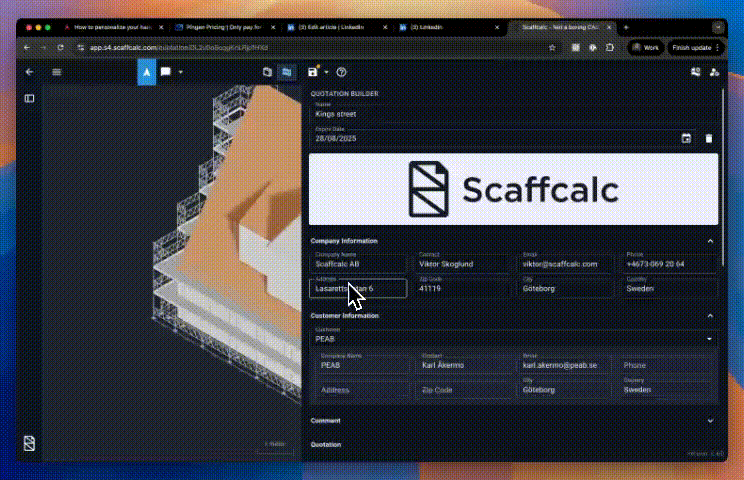The height and width of the screenshot is (480, 744).
Task: Open the calendar picker for Expire Date
Action: [x=686, y=138]
